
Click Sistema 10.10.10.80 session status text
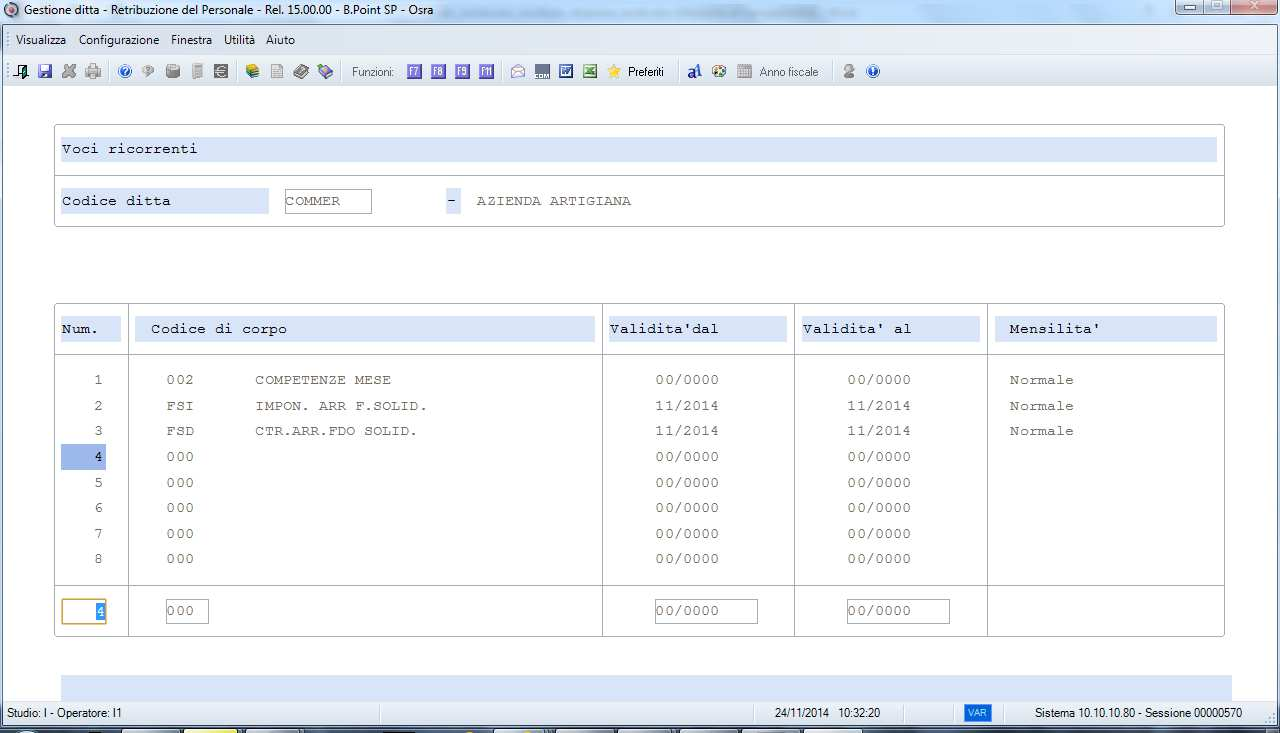click(1138, 713)
